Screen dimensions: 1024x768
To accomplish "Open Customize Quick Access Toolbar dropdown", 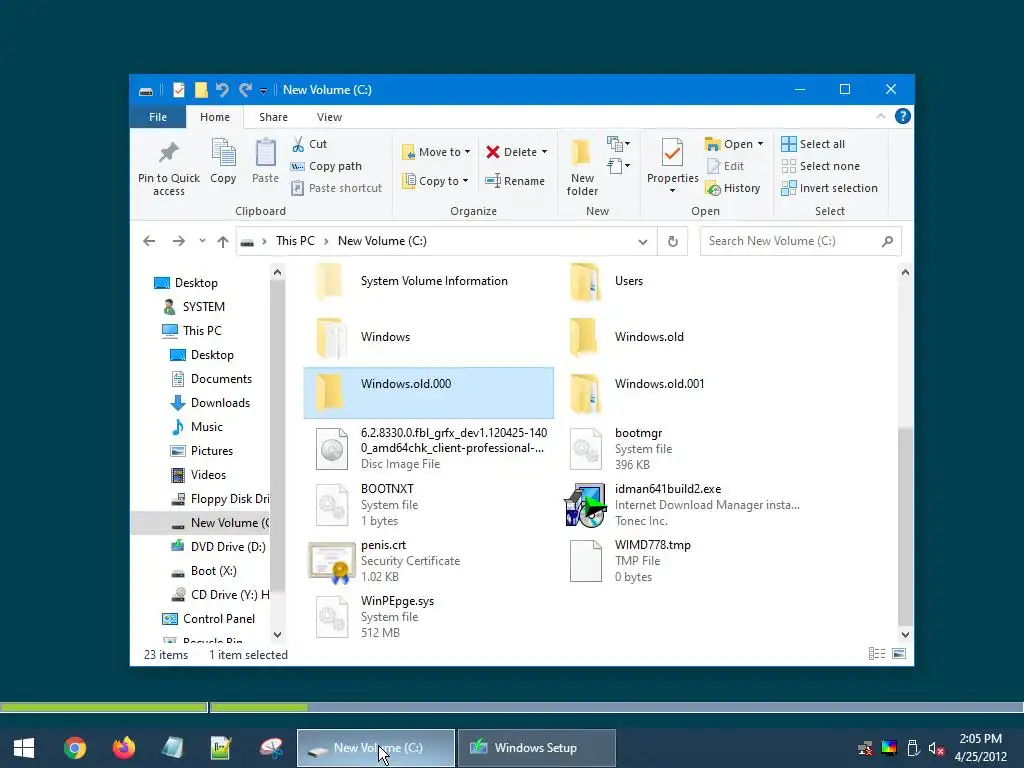I will 263,91.
